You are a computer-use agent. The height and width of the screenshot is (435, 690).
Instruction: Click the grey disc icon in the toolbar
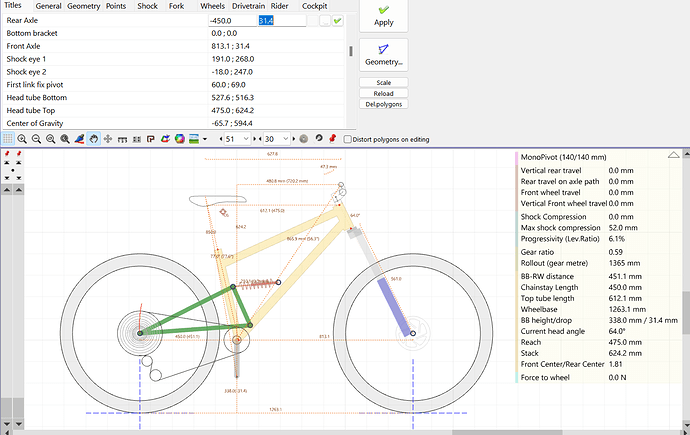(x=304, y=139)
